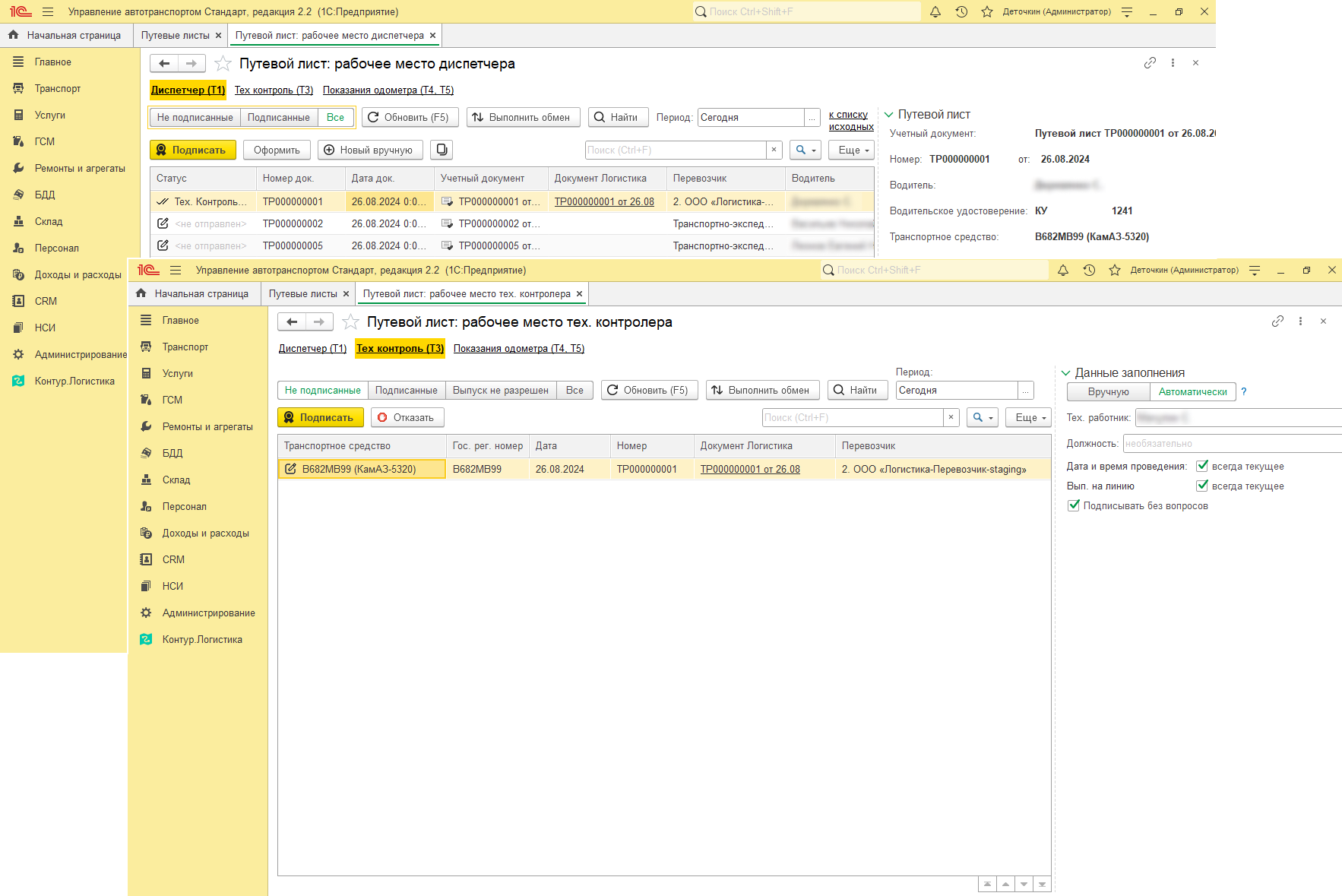Viewport: 1342px width, 896px height.
Task: Toggle 'всегда текущее' for Дата и время проведения
Action: [1202, 466]
